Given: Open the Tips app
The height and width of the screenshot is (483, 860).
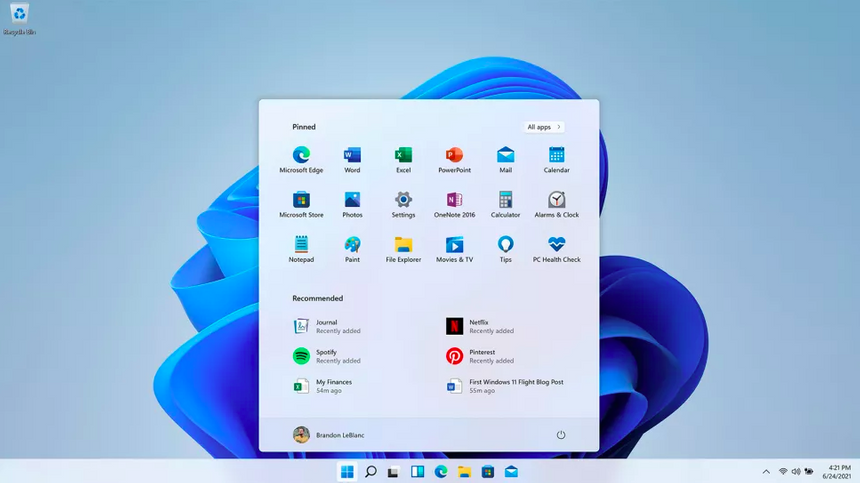Looking at the screenshot, I should click(505, 246).
